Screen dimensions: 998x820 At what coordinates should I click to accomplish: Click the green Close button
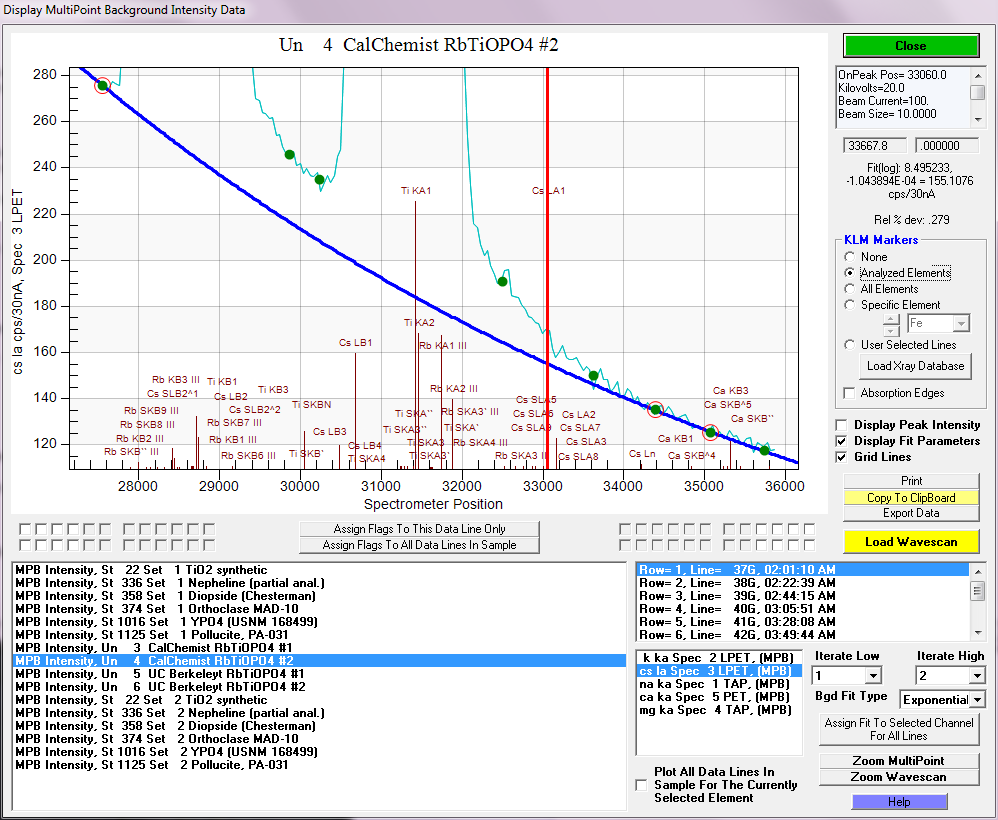click(x=910, y=46)
